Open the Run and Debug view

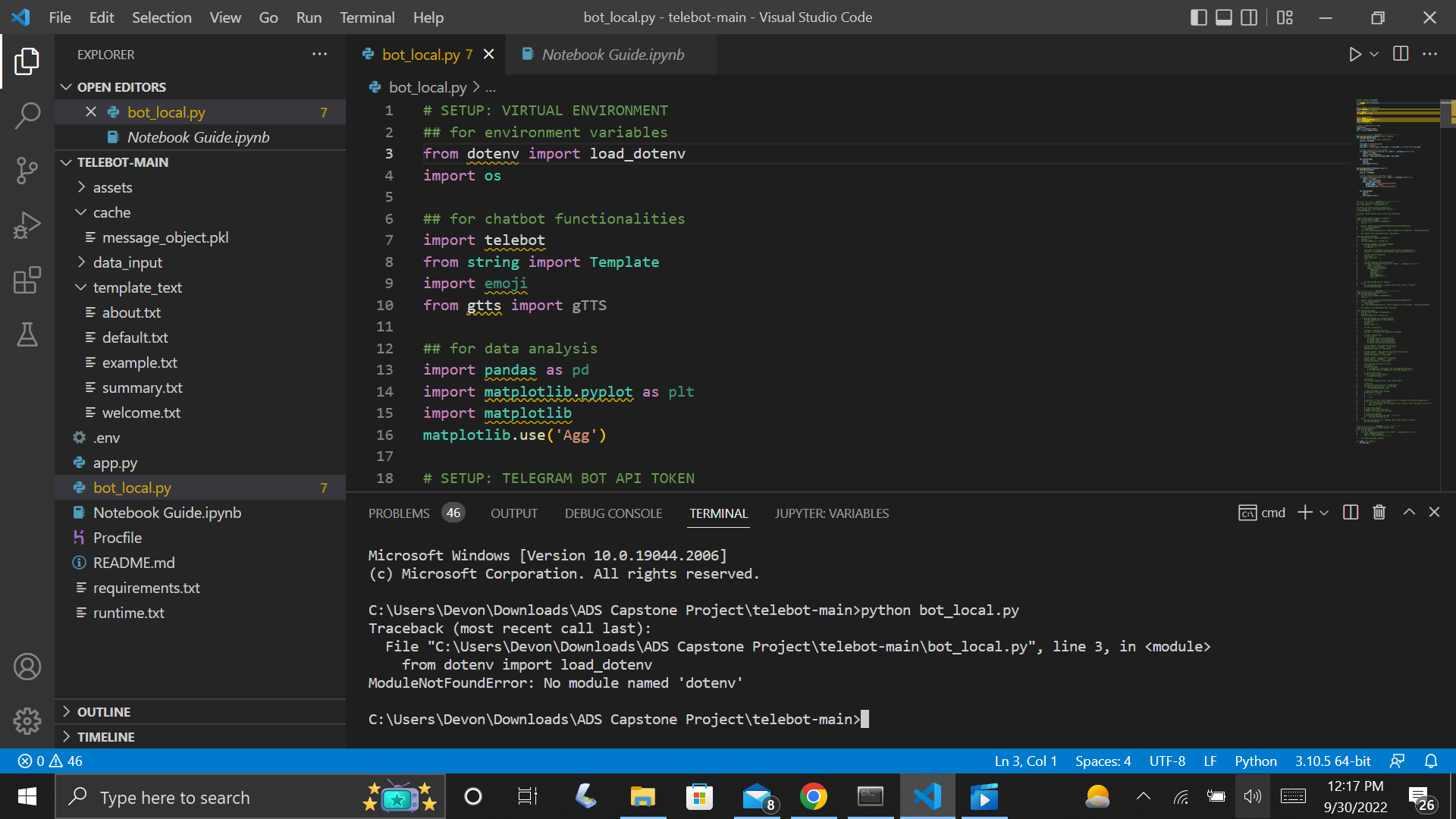click(28, 225)
